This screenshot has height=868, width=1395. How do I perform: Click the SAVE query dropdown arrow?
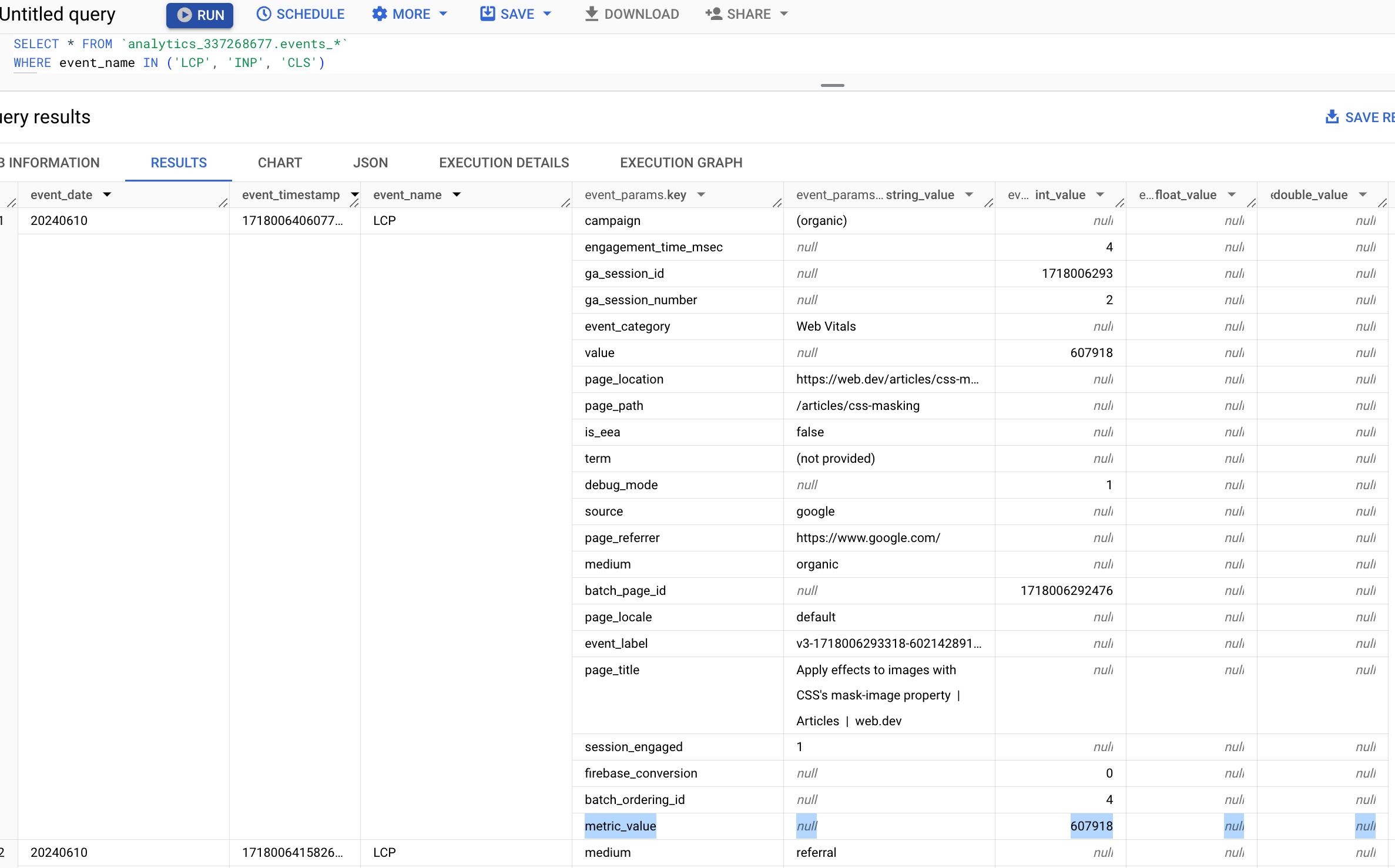pos(547,14)
